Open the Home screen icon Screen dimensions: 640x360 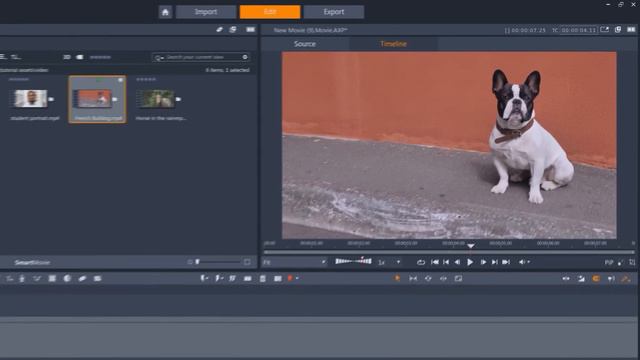pos(165,12)
